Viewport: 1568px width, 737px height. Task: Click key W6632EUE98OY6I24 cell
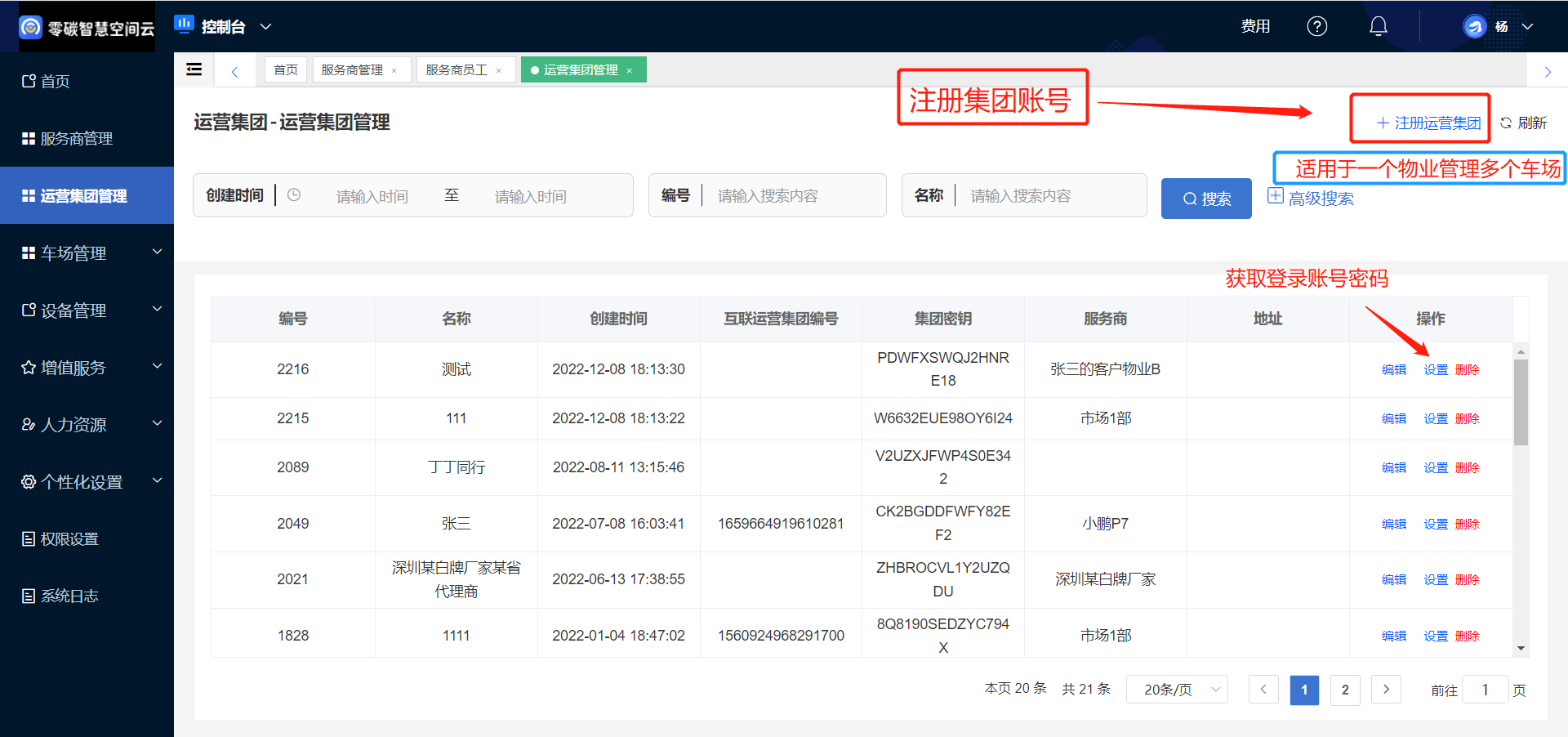tap(942, 418)
